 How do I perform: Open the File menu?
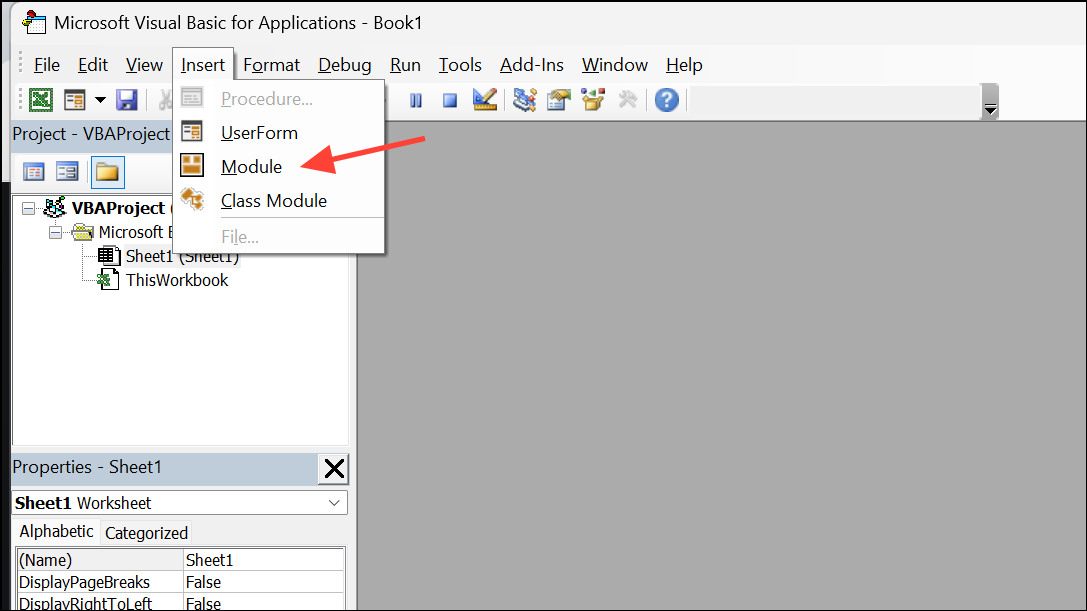[x=46, y=65]
